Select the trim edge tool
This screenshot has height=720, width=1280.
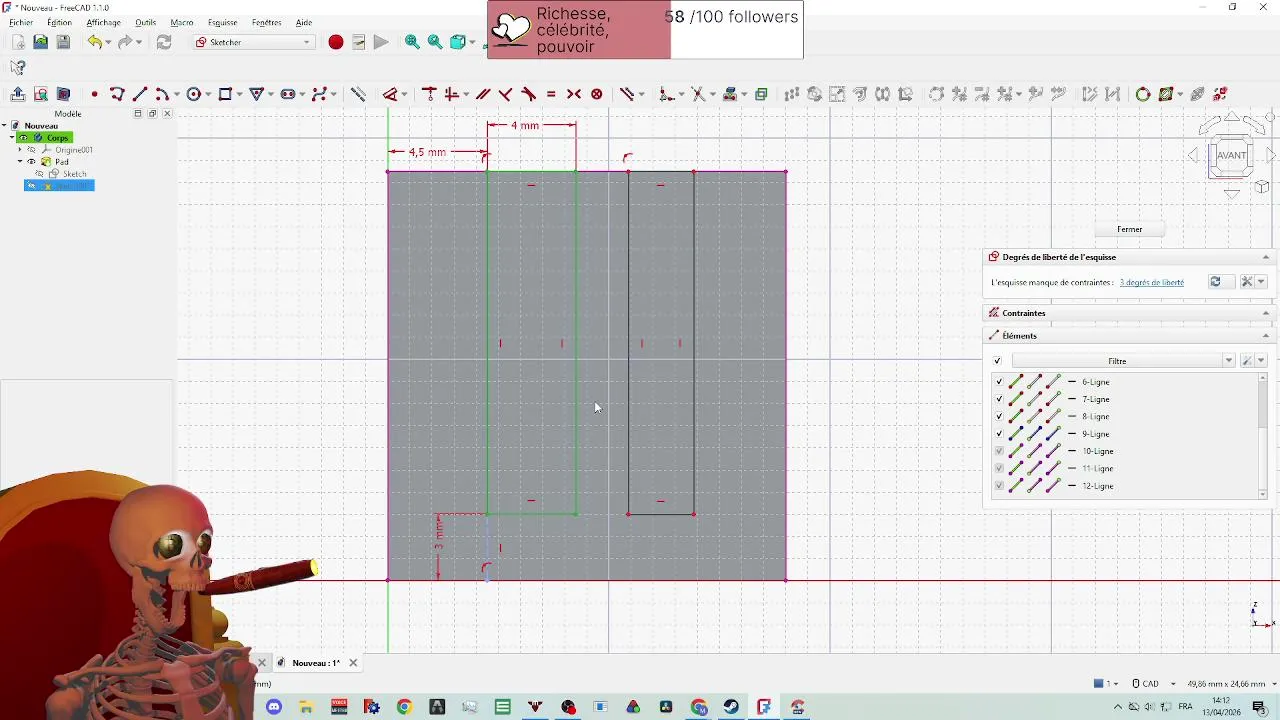[698, 94]
